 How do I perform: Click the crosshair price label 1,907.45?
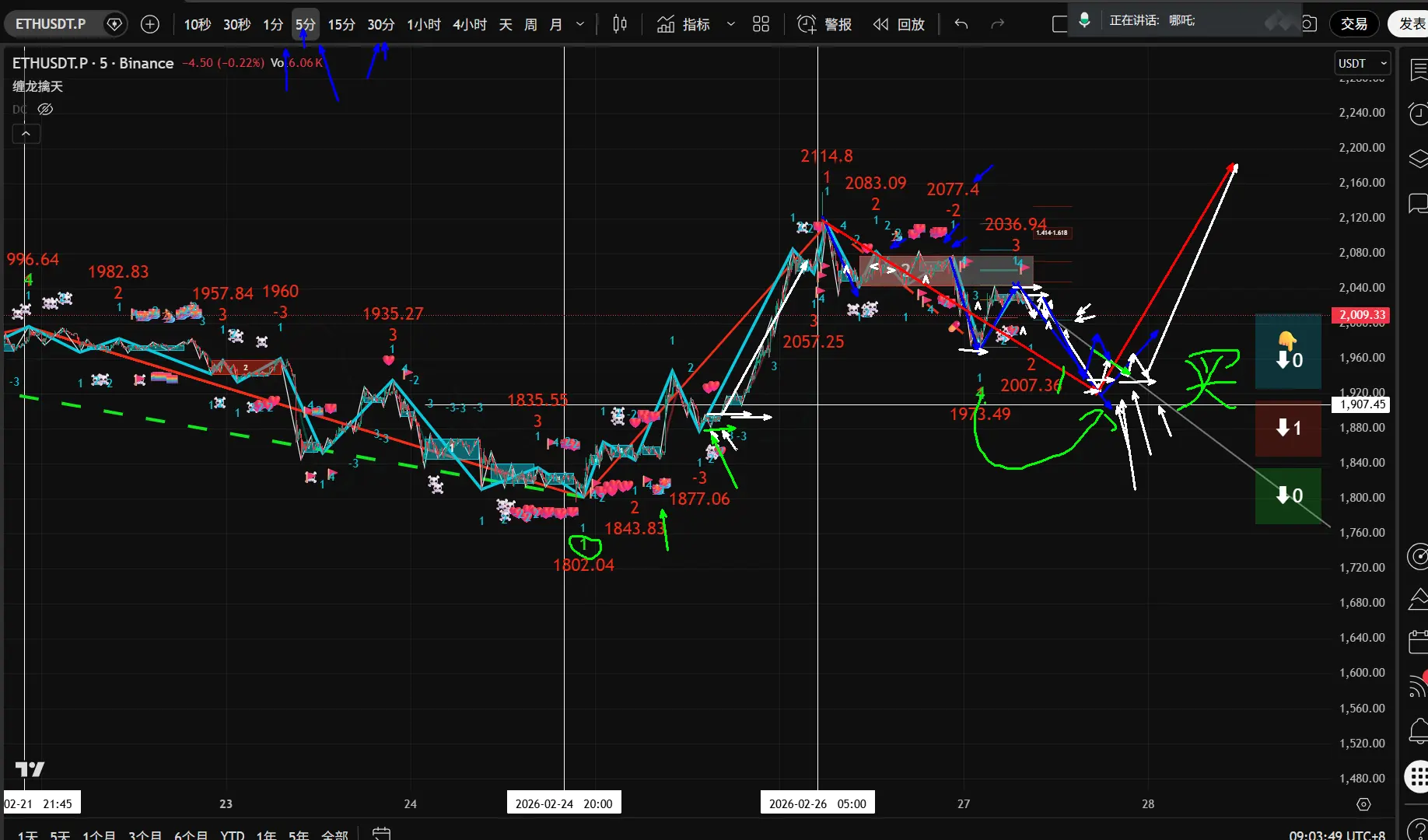point(1361,404)
